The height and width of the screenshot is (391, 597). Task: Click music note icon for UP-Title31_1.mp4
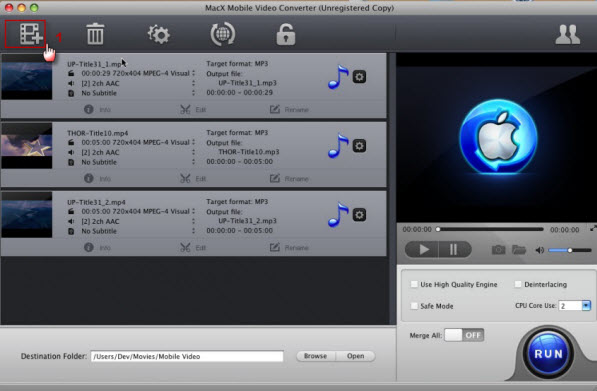338,77
